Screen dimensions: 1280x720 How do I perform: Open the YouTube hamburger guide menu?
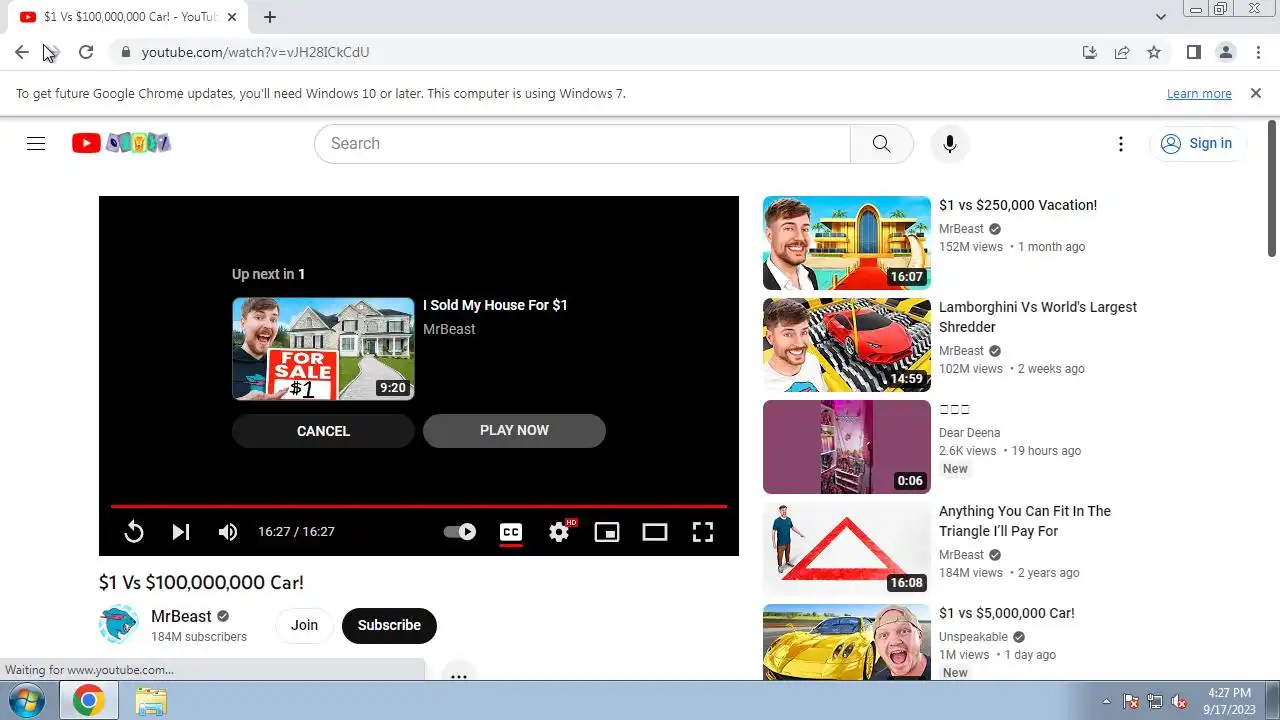(x=36, y=143)
